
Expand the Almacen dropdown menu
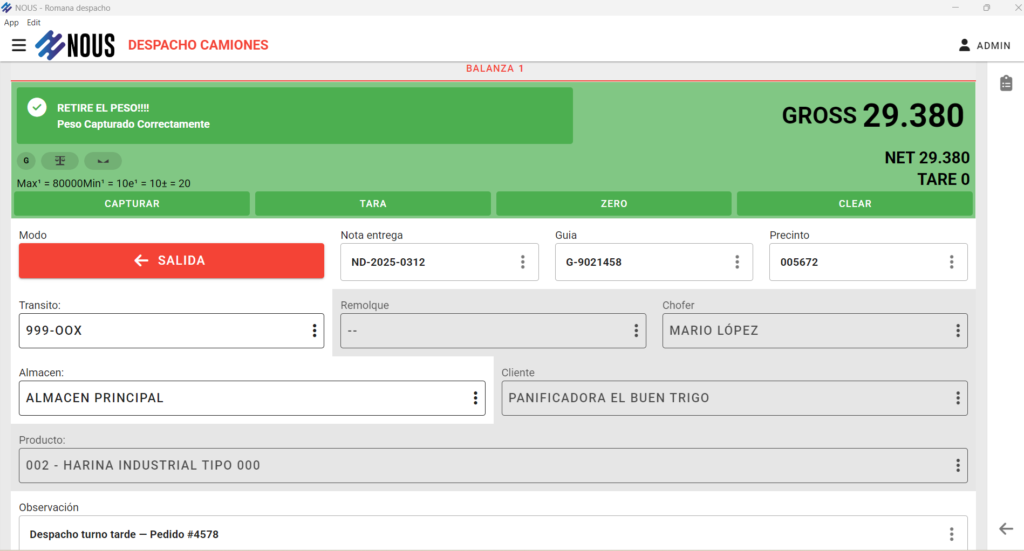click(x=475, y=398)
